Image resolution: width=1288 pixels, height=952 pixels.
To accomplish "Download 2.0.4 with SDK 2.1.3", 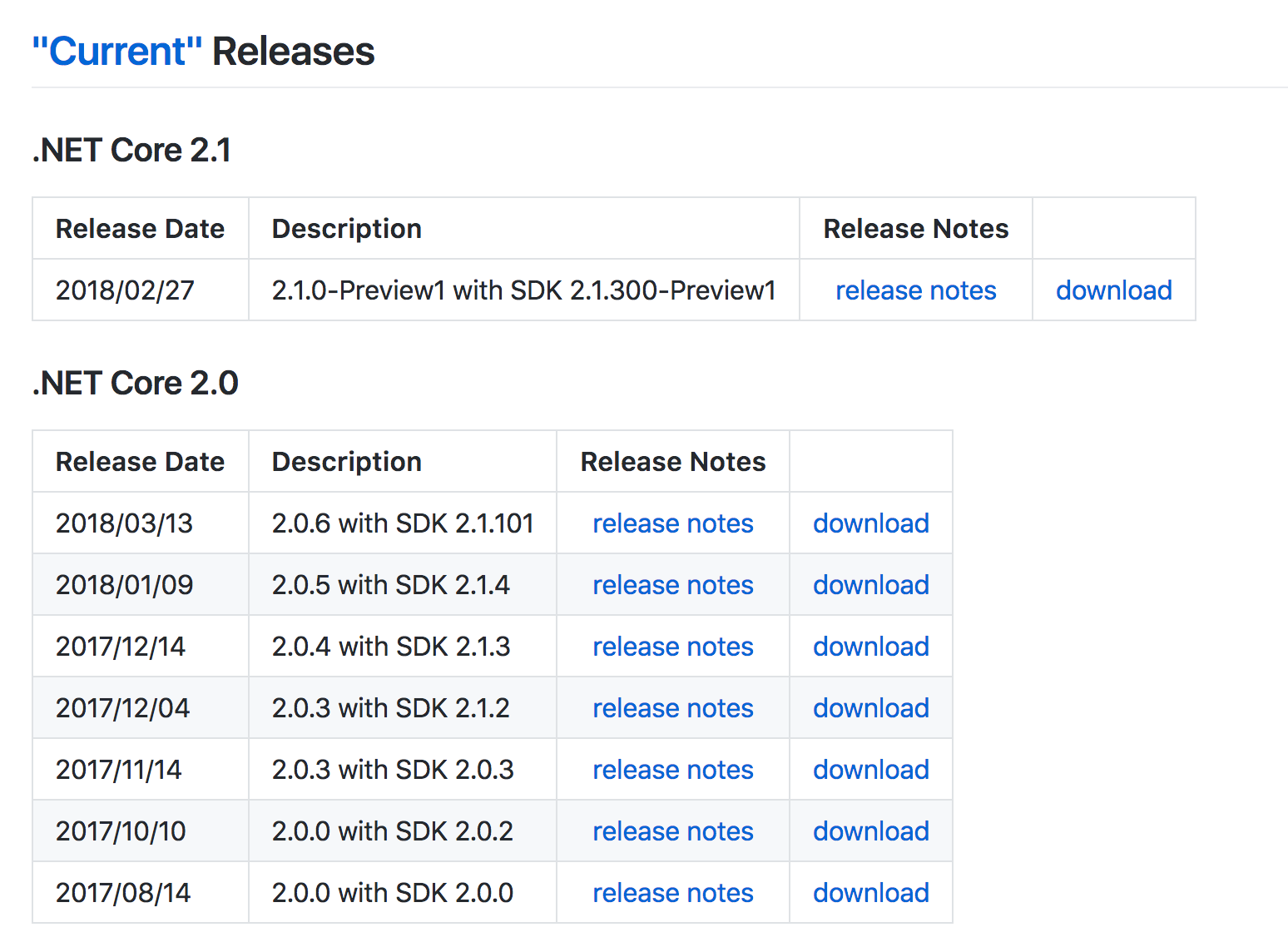I will (x=871, y=647).
